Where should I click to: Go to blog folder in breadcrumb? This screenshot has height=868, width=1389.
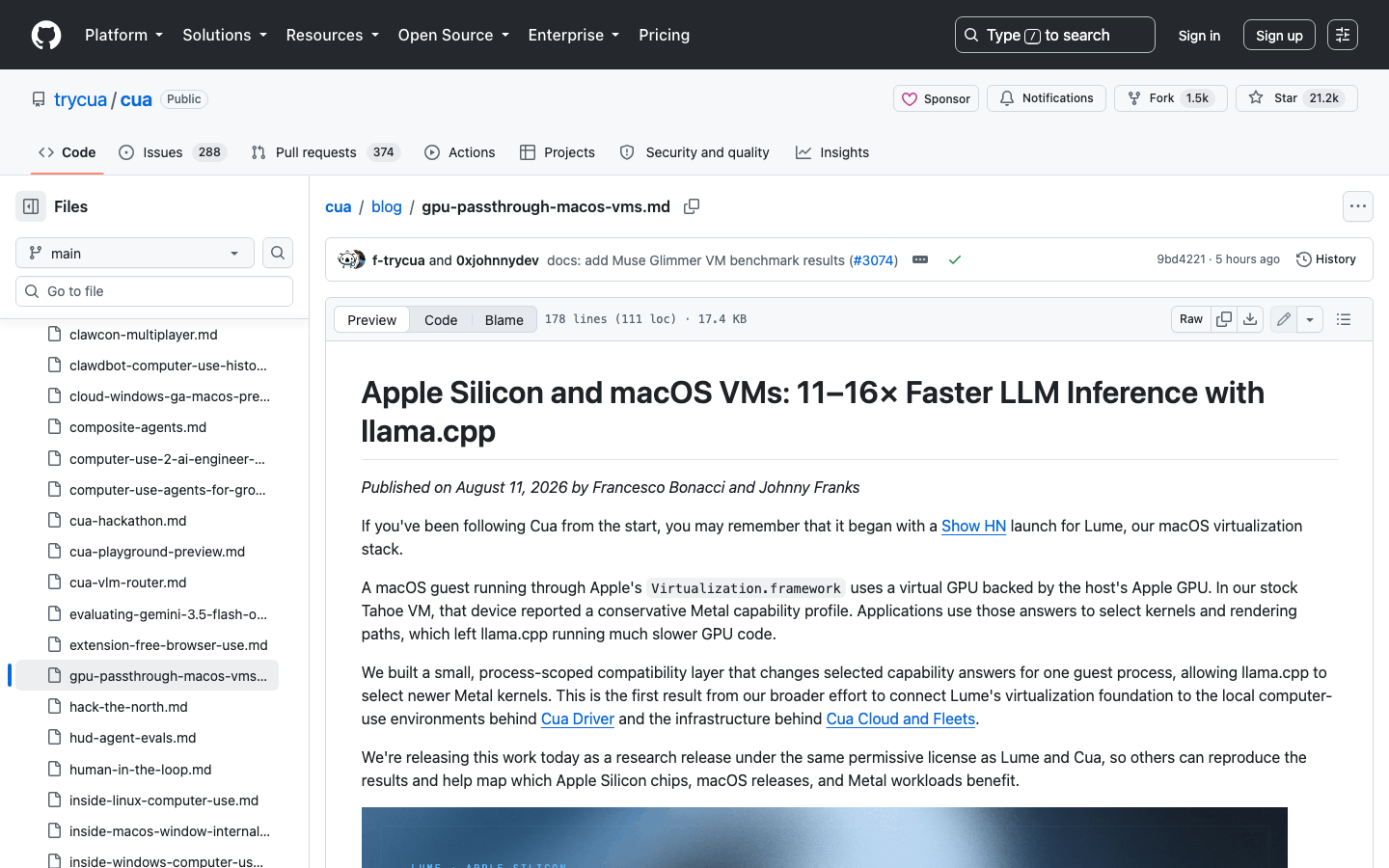tap(387, 206)
